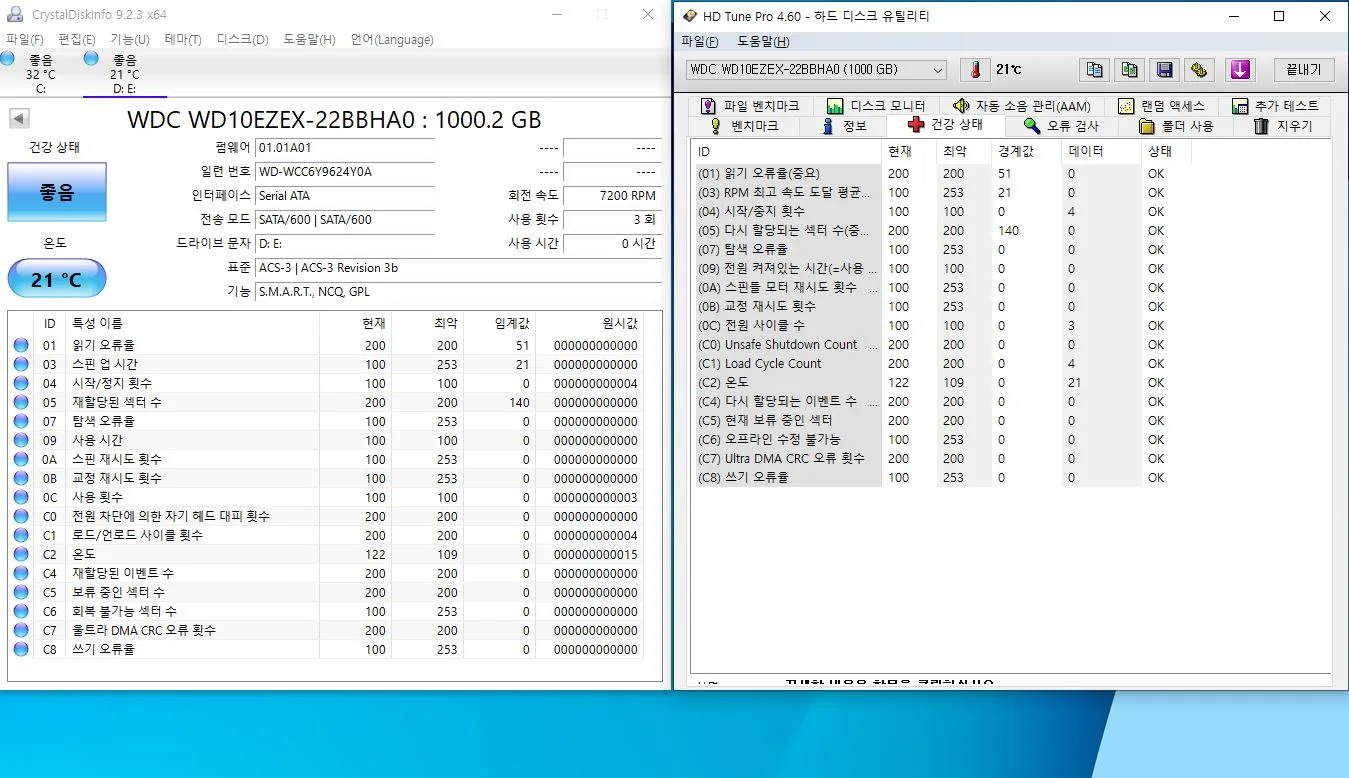Switch to 폴더 사용 tab

(1176, 126)
